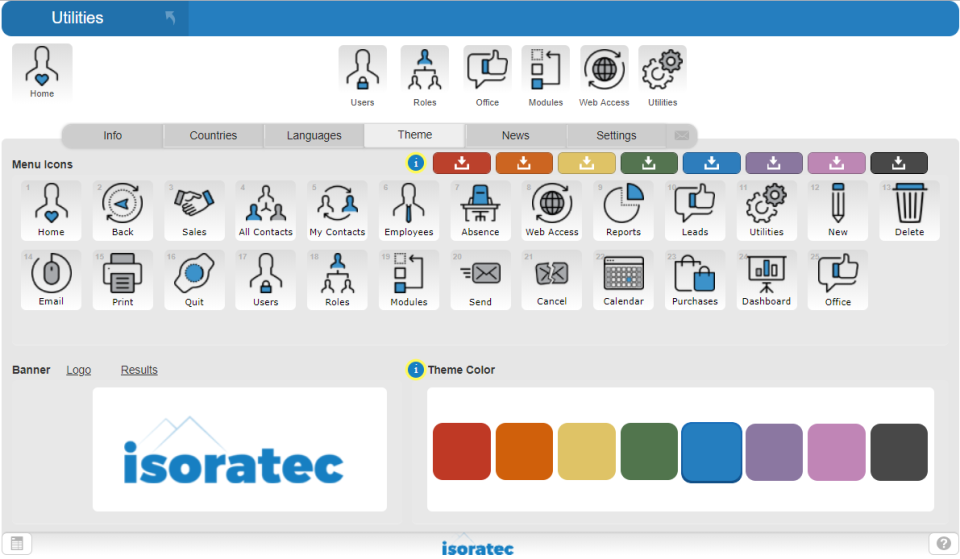Screen dimensions: 960x559
Task: Switch to the News tab
Action: [x=516, y=135]
